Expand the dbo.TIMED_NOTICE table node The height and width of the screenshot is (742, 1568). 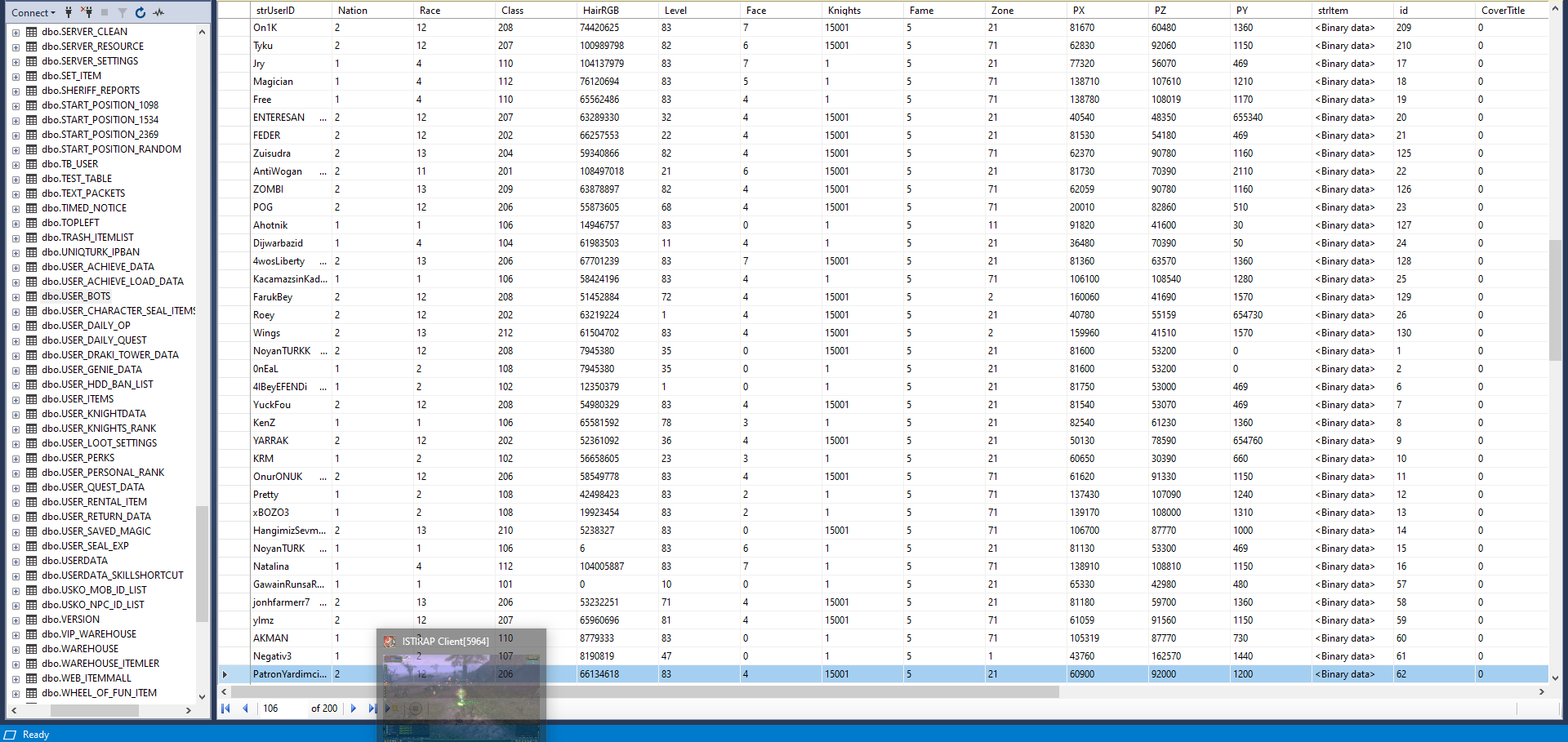[x=16, y=208]
